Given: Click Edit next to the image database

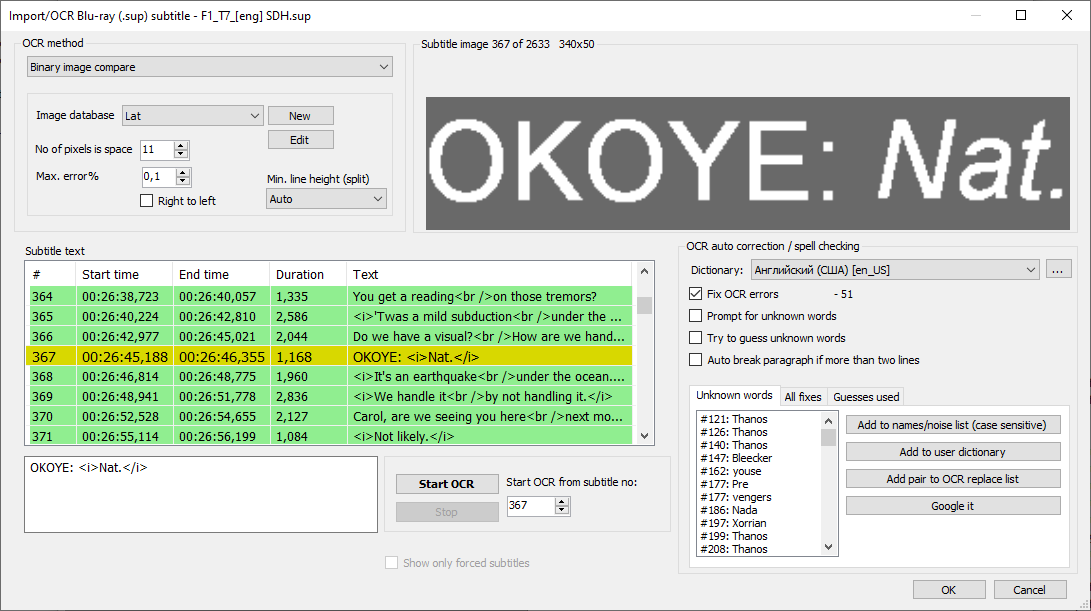Looking at the screenshot, I should click(x=300, y=140).
